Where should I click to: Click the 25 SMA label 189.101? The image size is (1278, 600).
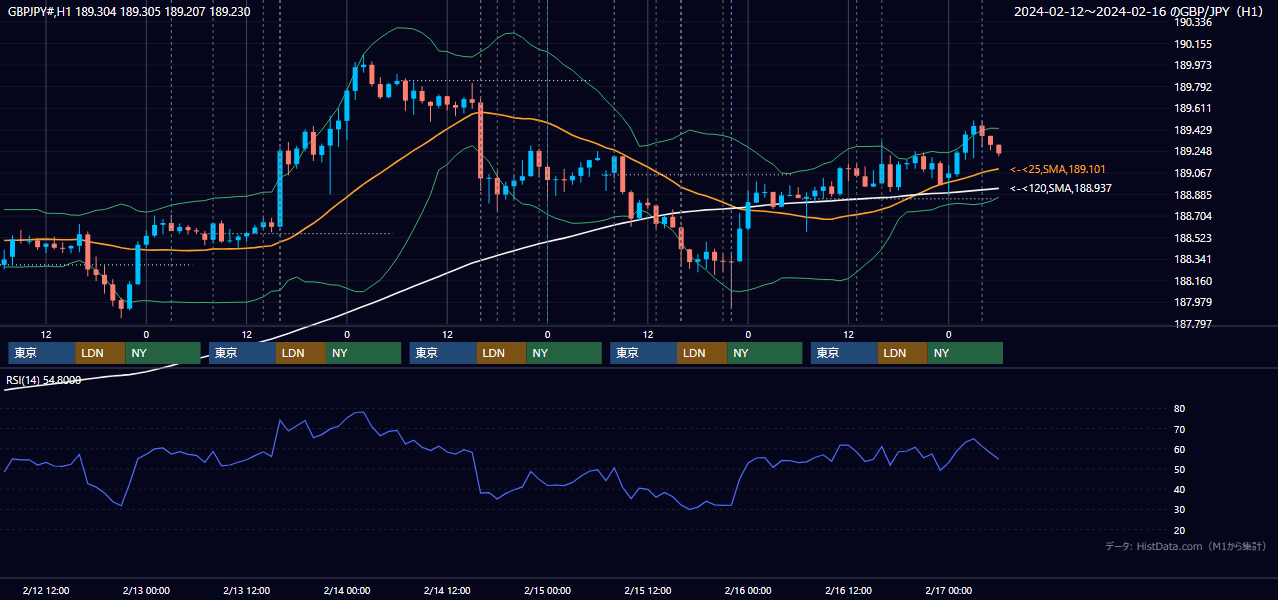click(x=1058, y=170)
